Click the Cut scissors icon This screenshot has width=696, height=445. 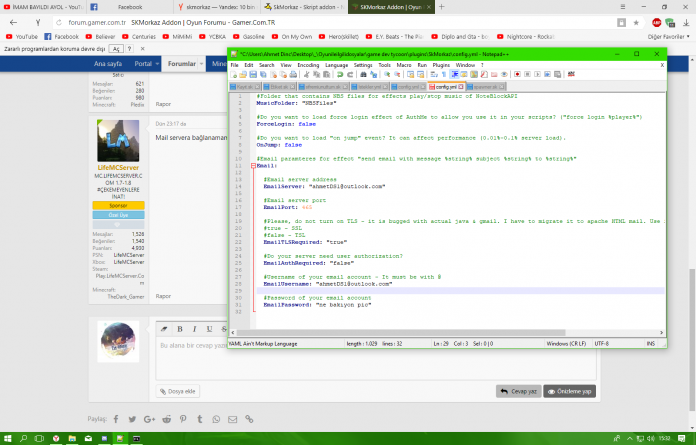pyautogui.click(x=306, y=75)
